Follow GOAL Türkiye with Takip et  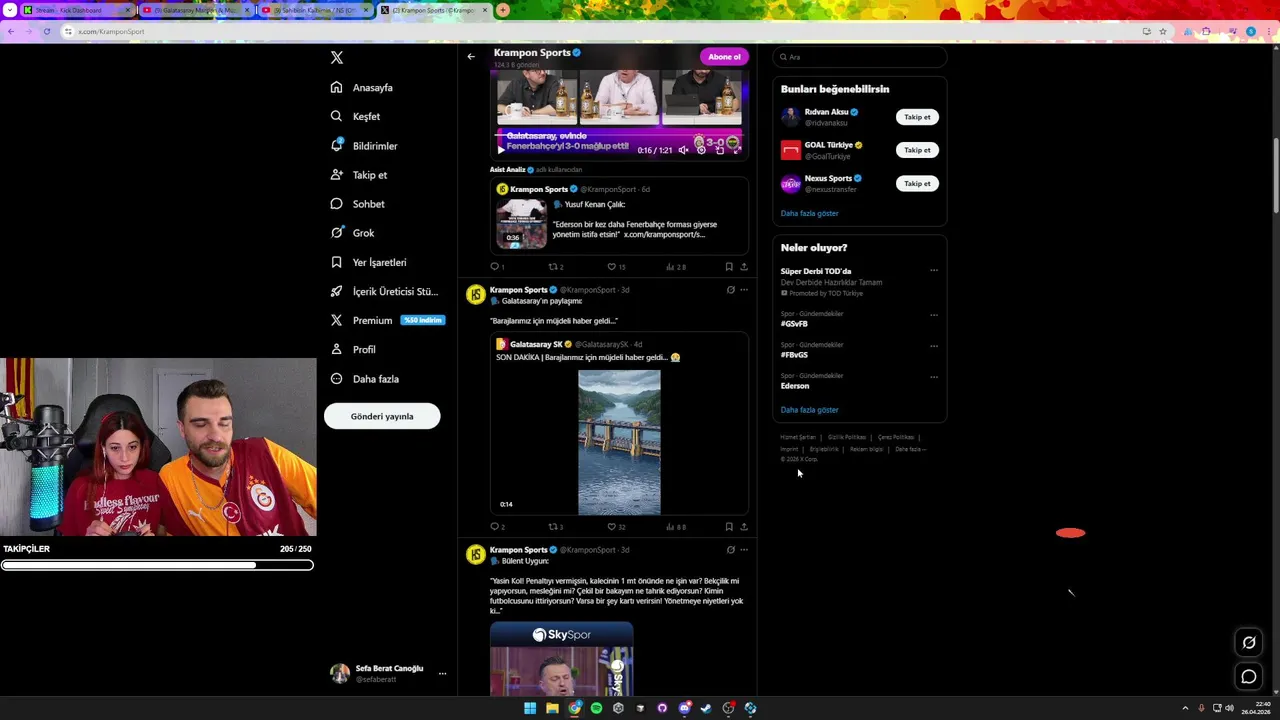[917, 150]
